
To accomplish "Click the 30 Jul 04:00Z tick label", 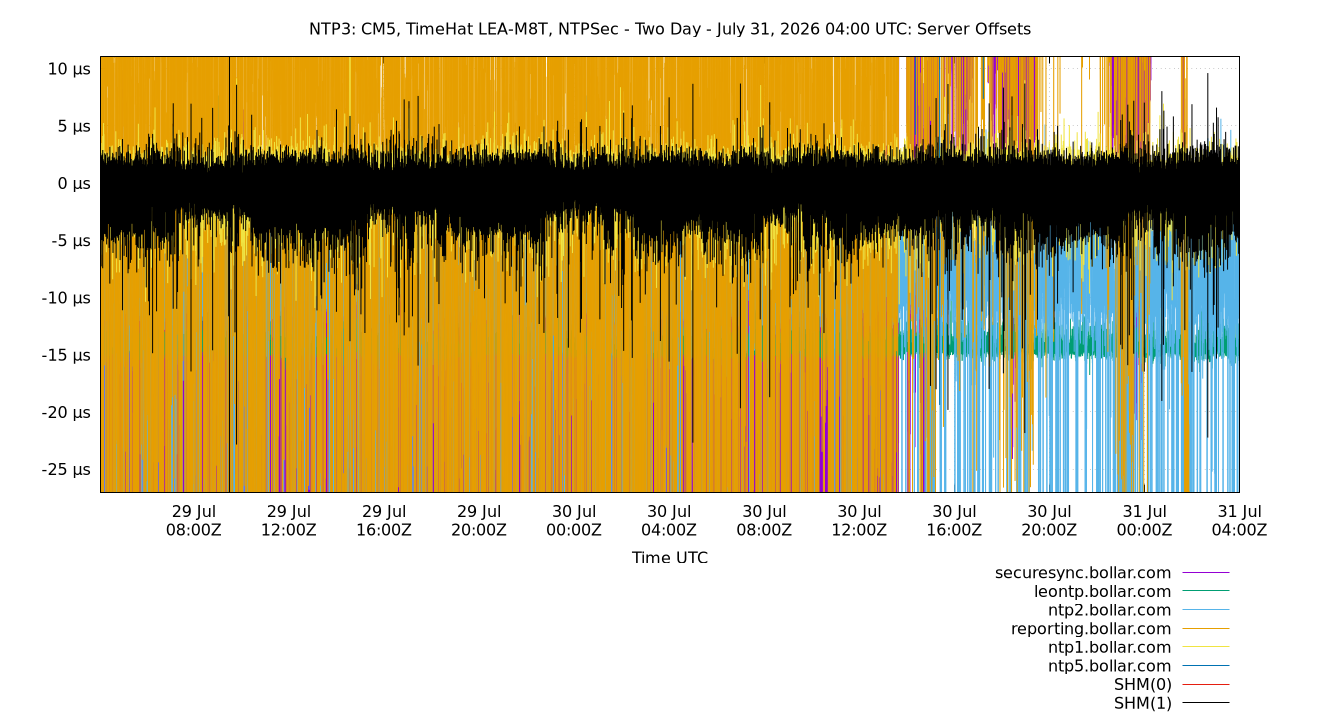I will [x=669, y=521].
